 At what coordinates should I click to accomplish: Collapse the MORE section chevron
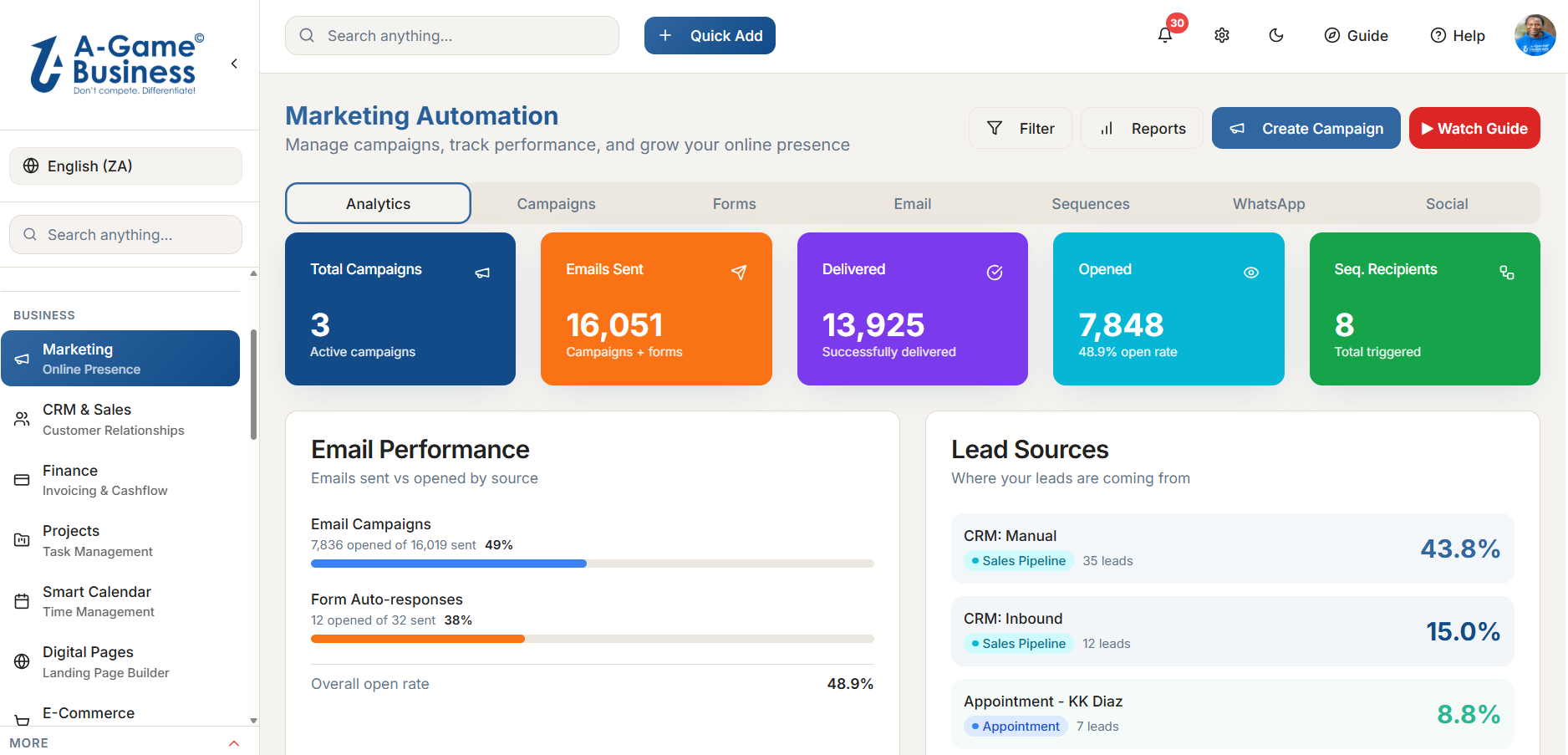[234, 743]
